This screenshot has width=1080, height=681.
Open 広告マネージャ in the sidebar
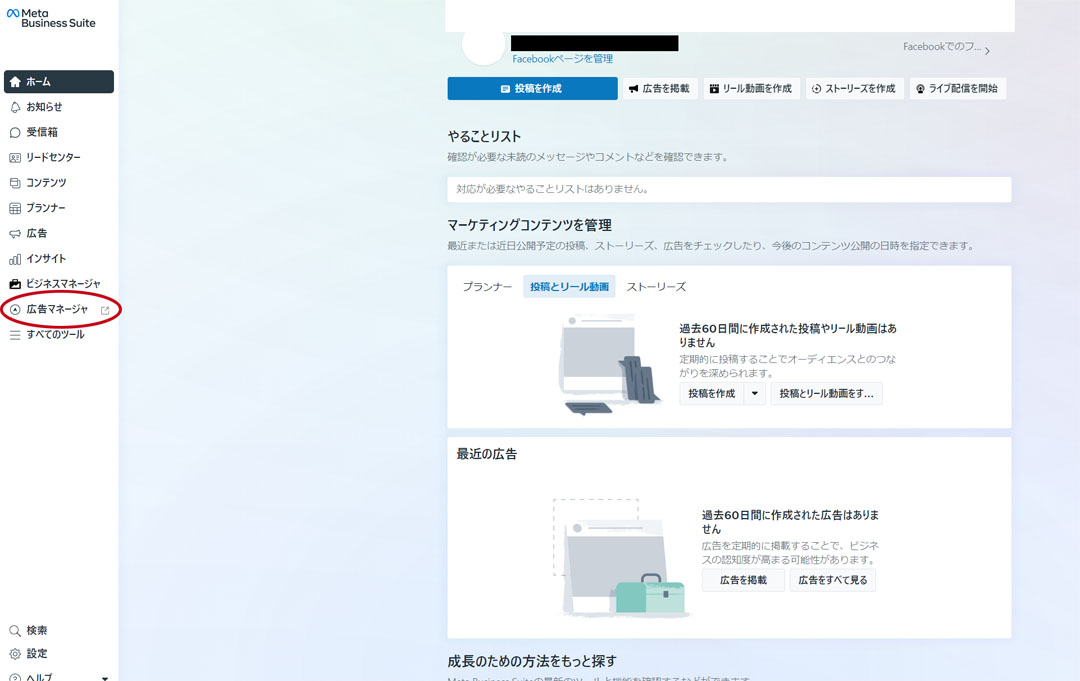[x=57, y=310]
